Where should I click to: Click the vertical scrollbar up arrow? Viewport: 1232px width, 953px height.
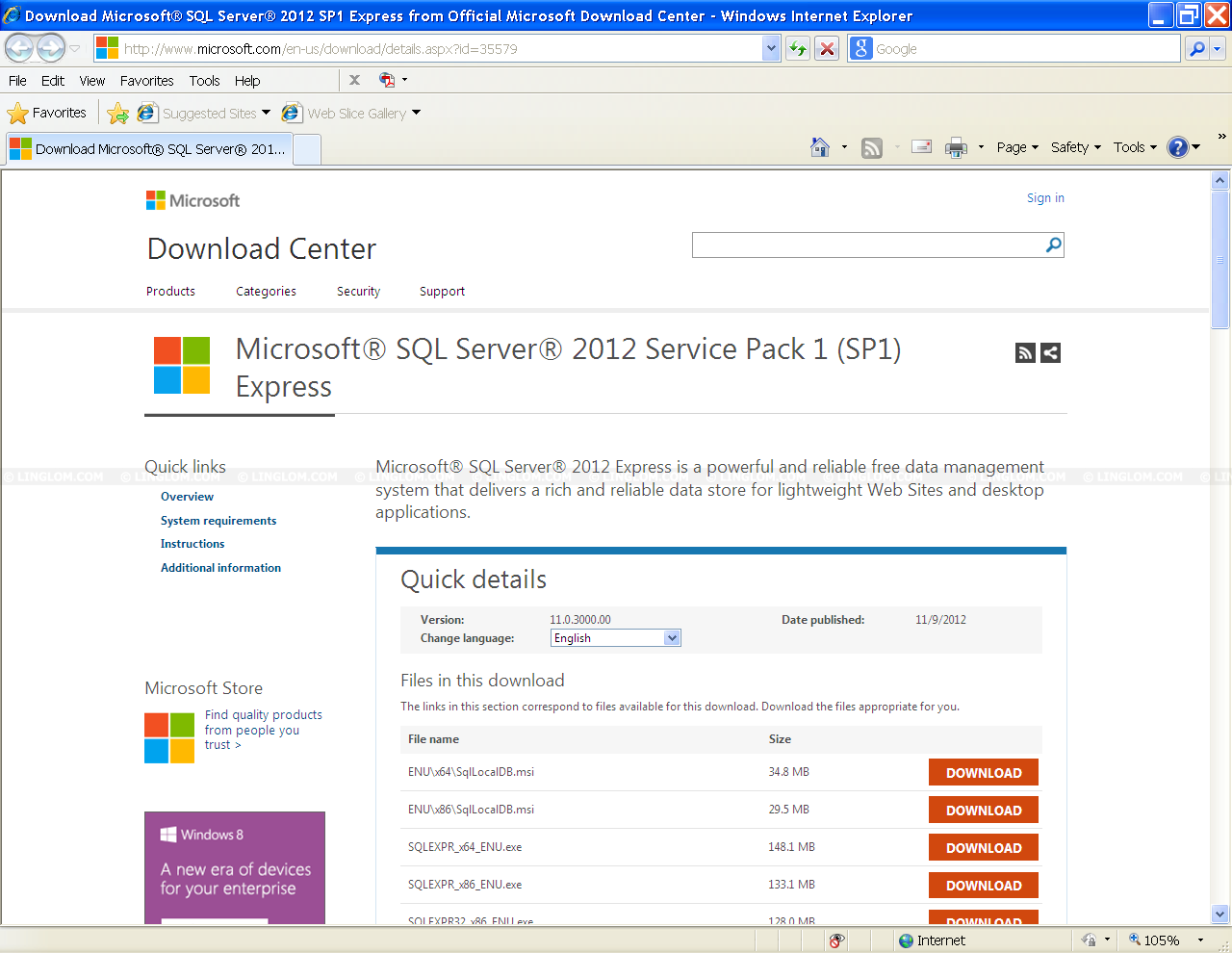1220,180
